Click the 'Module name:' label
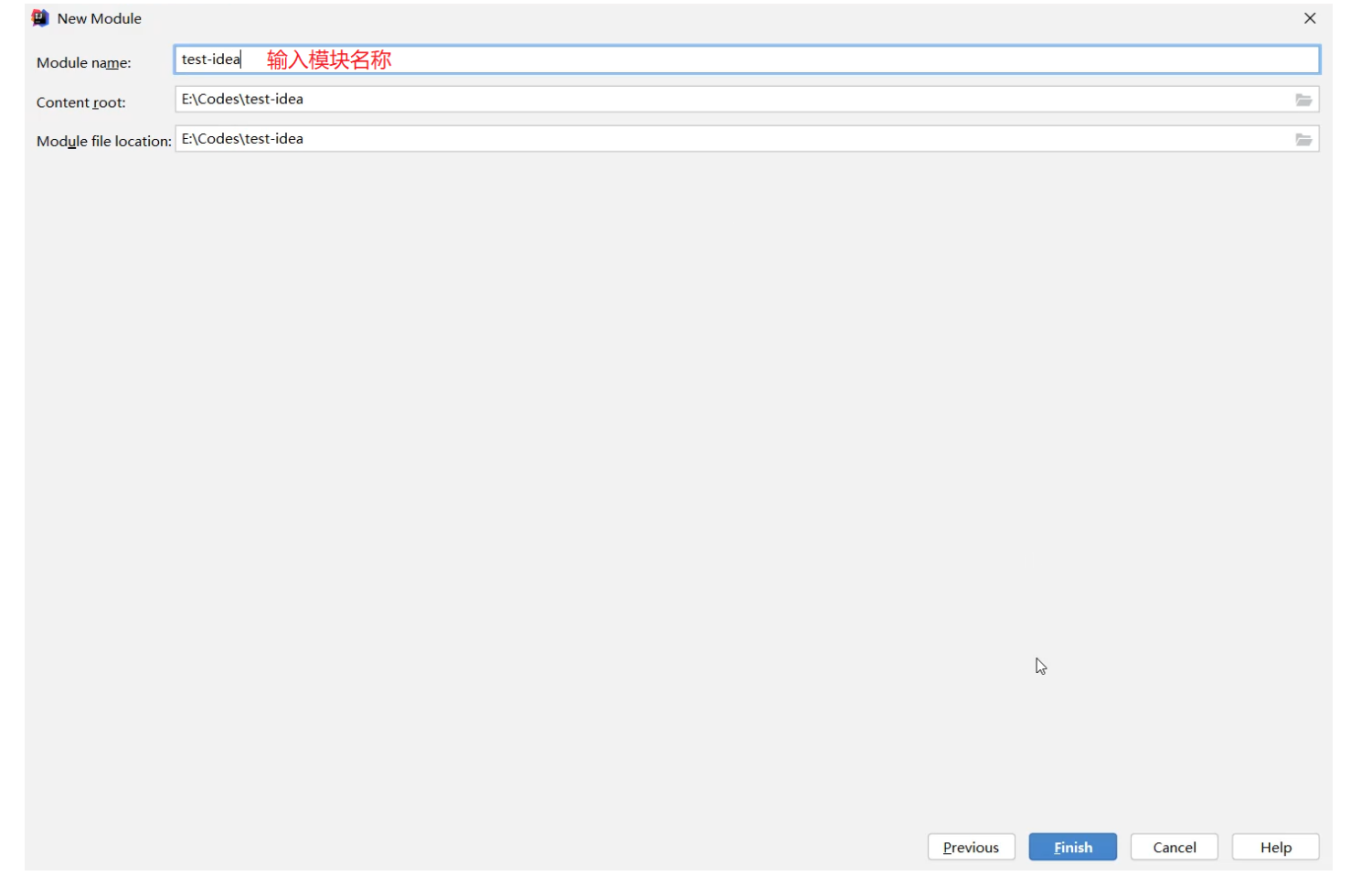 tap(84, 63)
